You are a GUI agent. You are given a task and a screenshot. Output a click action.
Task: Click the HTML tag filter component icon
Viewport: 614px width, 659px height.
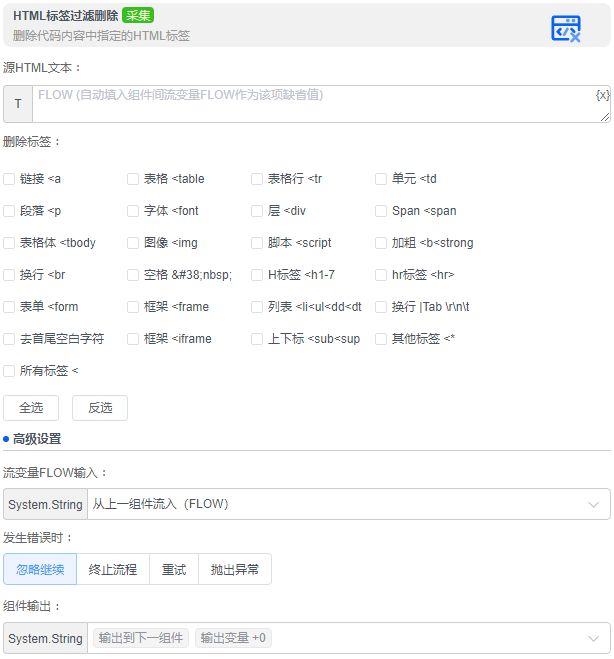(x=566, y=28)
